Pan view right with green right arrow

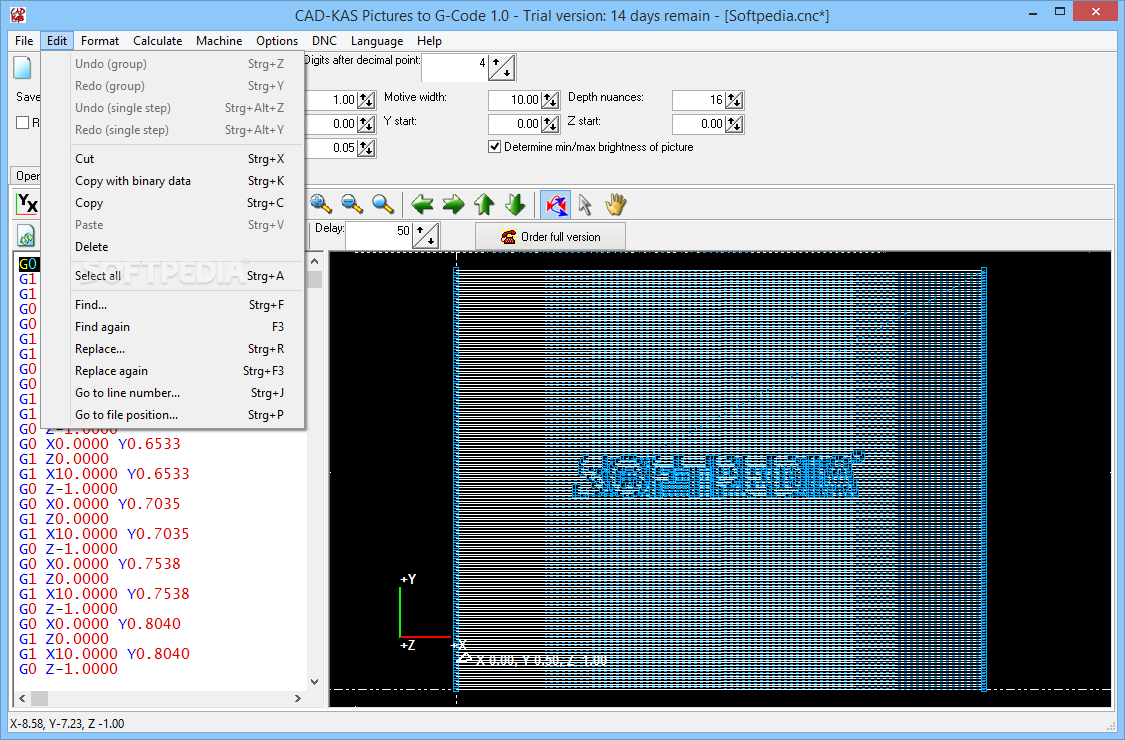click(453, 205)
